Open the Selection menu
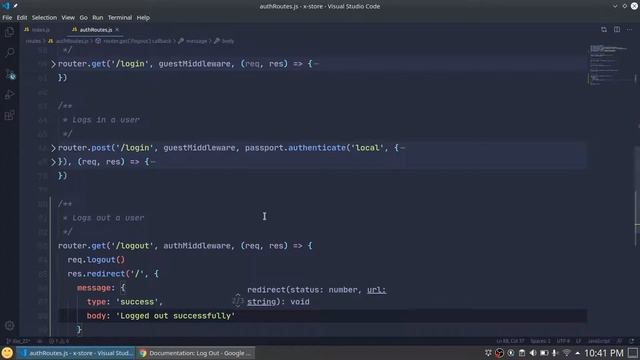Image resolution: width=640 pixels, height=360 pixels. tap(44, 18)
